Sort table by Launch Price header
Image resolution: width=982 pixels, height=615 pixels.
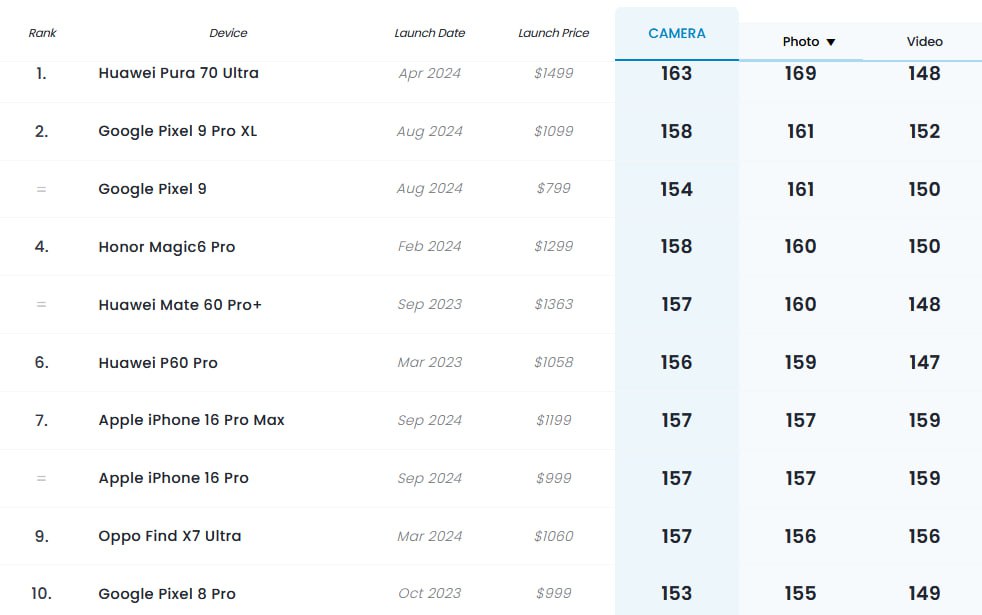[x=554, y=33]
